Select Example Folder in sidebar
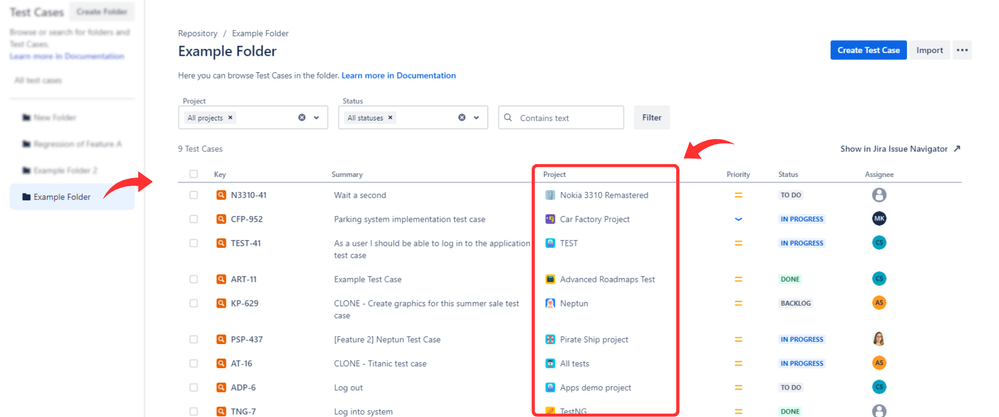 (x=72, y=197)
